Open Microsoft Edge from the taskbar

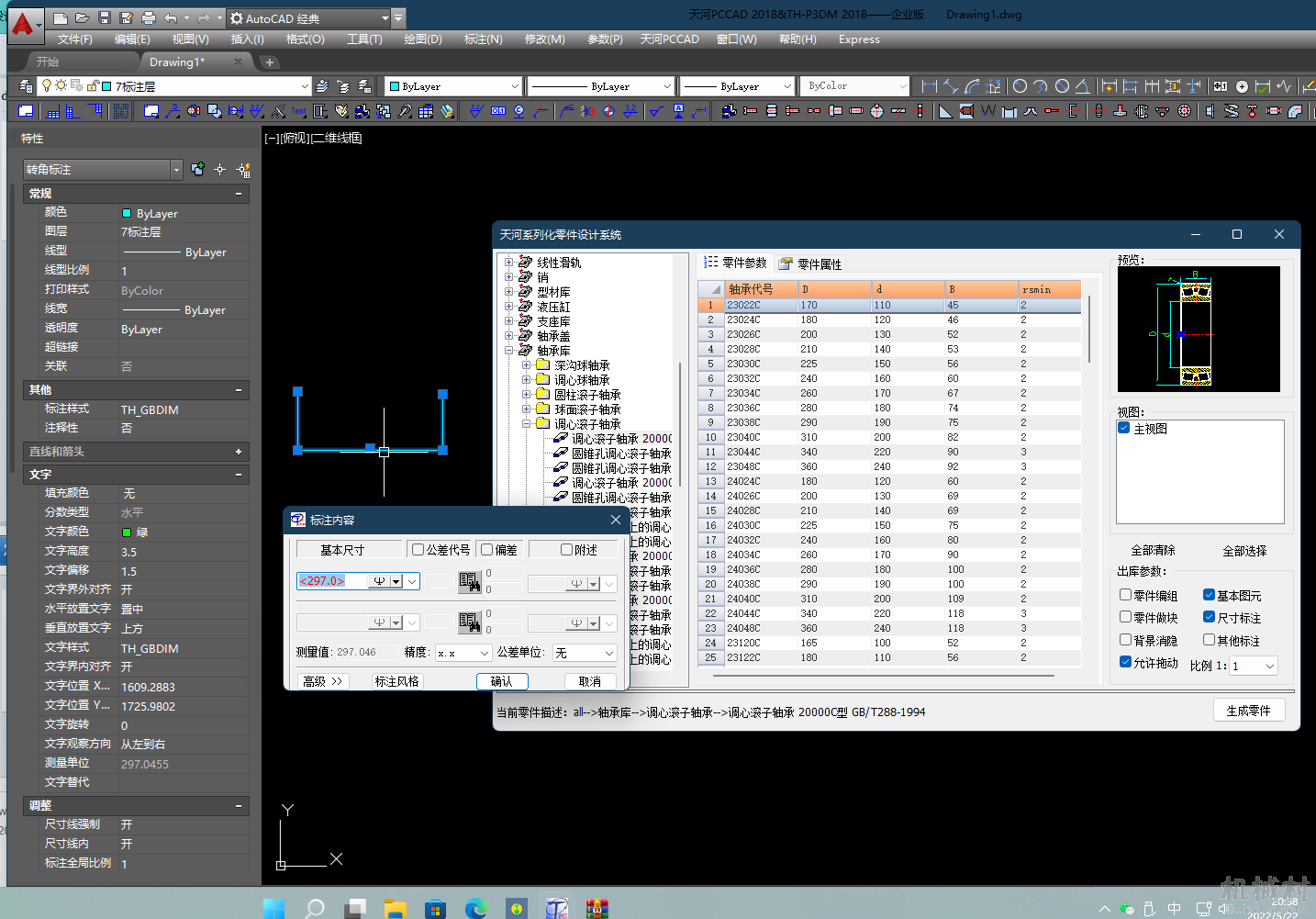click(475, 909)
